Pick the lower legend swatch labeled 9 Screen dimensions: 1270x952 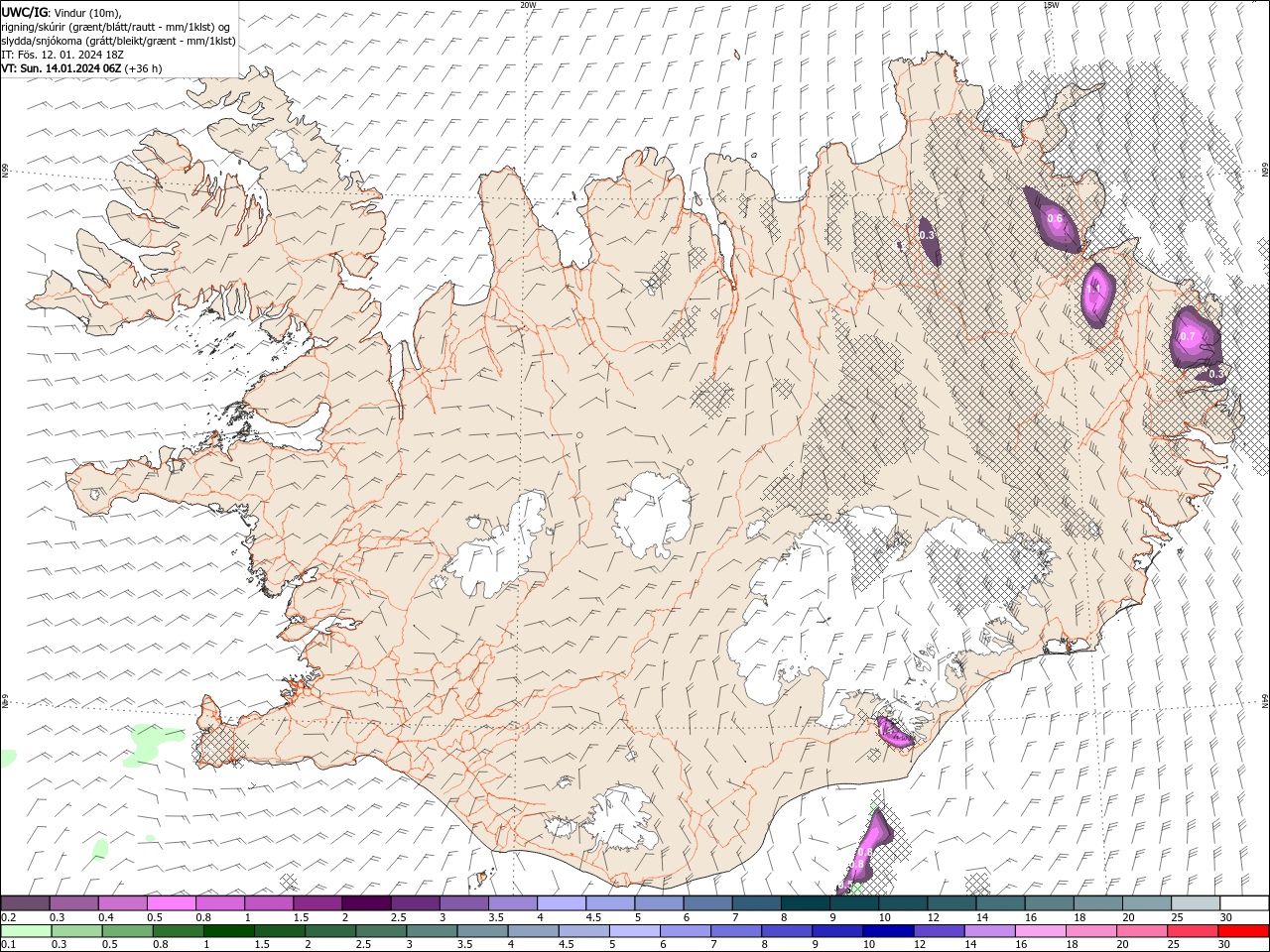coord(836,931)
